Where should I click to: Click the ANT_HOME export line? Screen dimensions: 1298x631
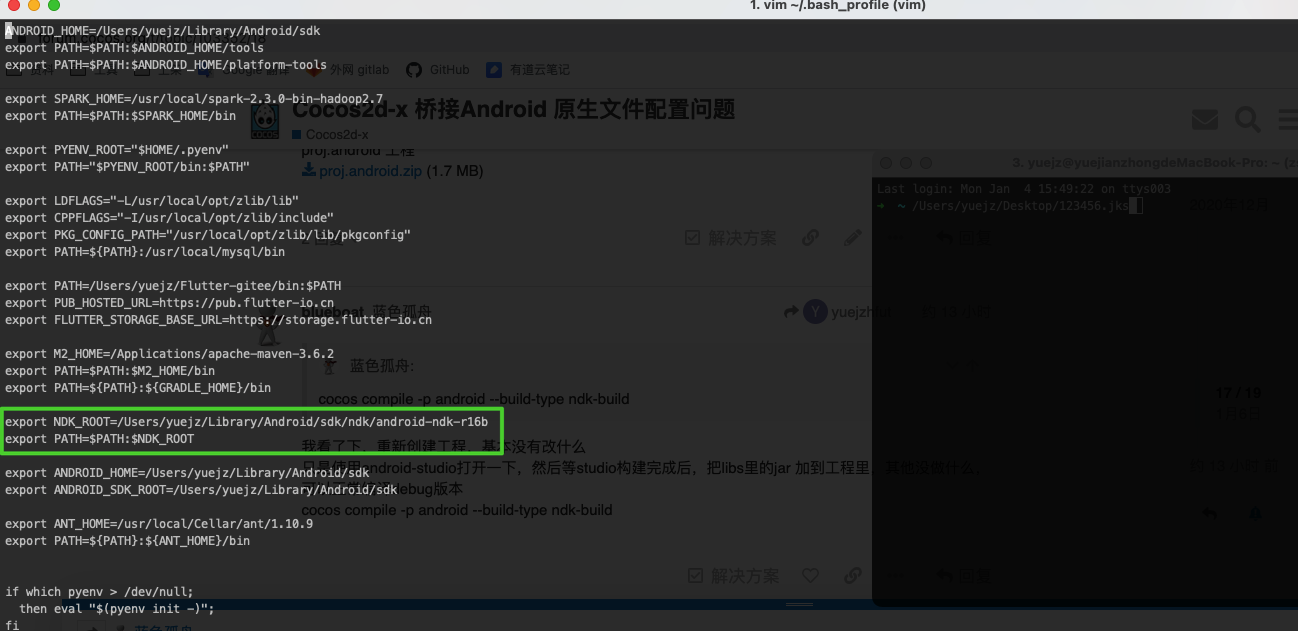pyautogui.click(x=159, y=523)
